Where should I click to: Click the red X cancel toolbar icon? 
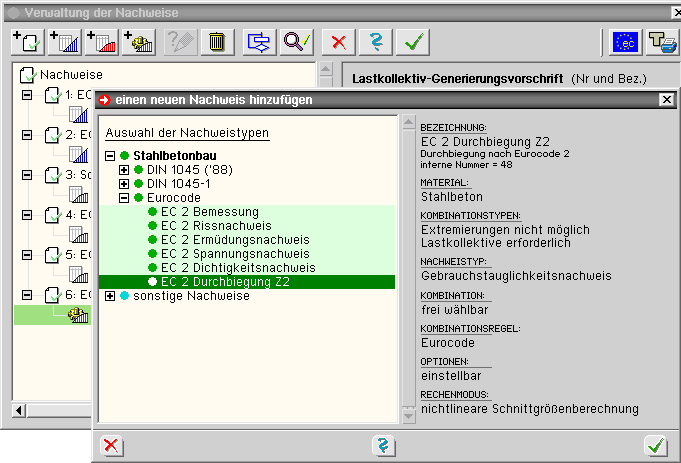click(x=340, y=42)
